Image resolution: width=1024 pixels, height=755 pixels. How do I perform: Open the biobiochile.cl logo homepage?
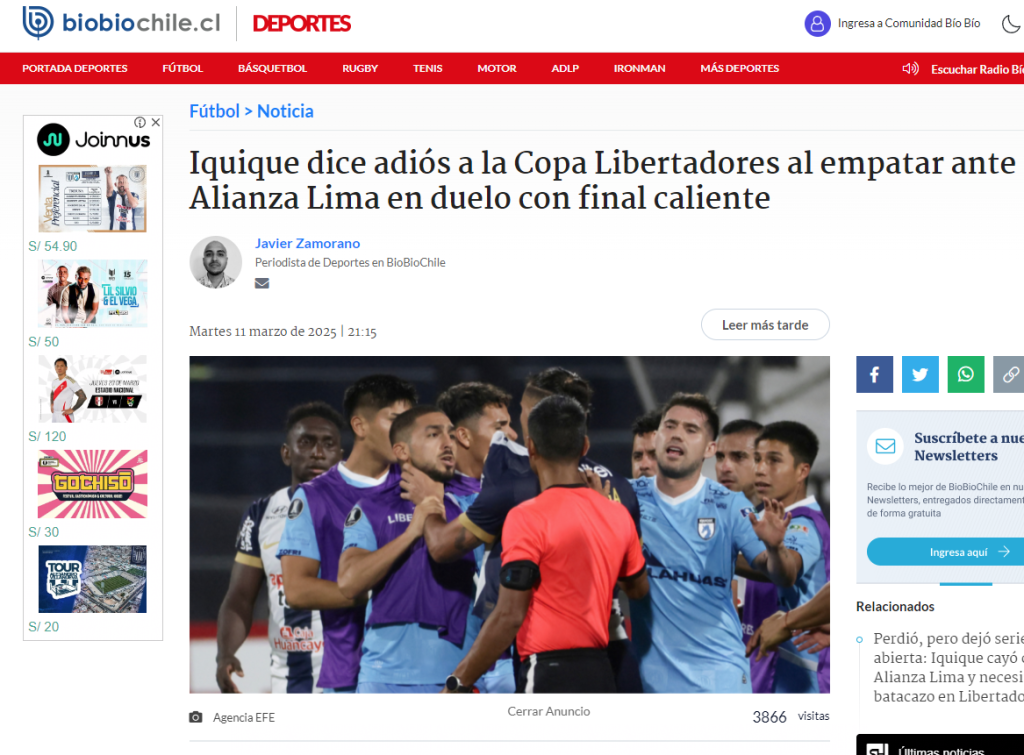click(x=121, y=23)
